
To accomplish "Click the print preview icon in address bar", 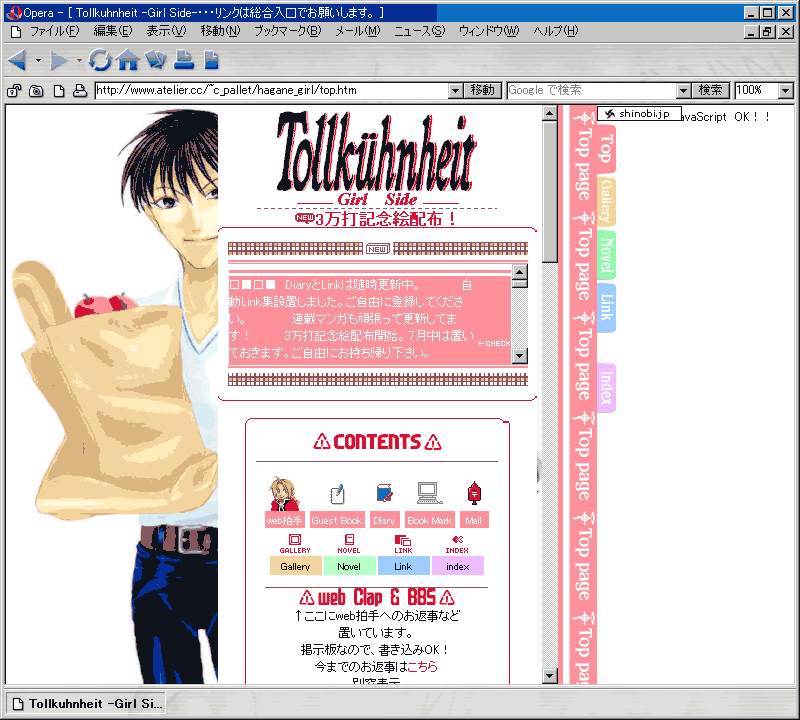I will click(80, 91).
